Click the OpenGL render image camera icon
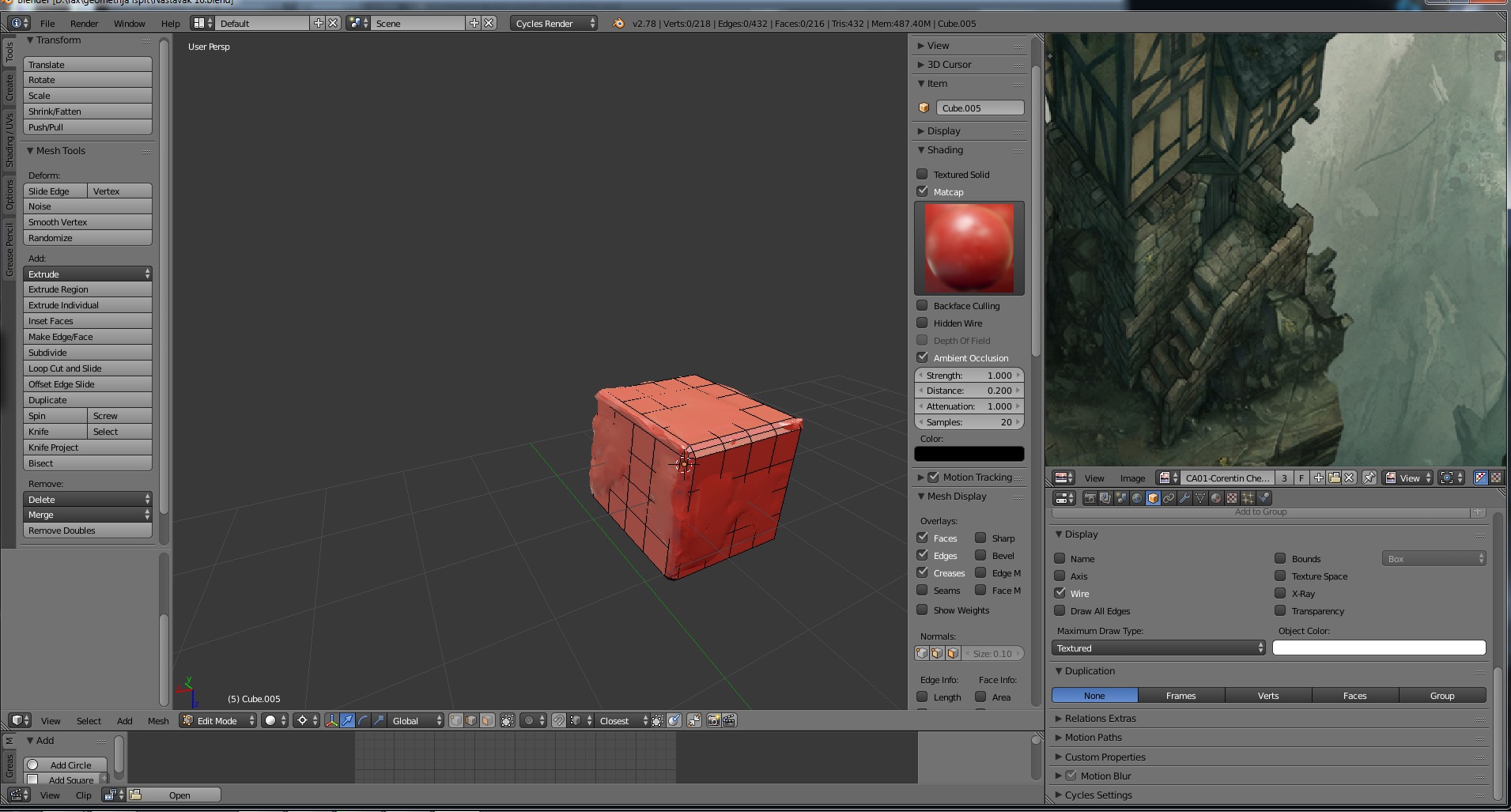This screenshot has width=1511, height=812. pyautogui.click(x=713, y=720)
